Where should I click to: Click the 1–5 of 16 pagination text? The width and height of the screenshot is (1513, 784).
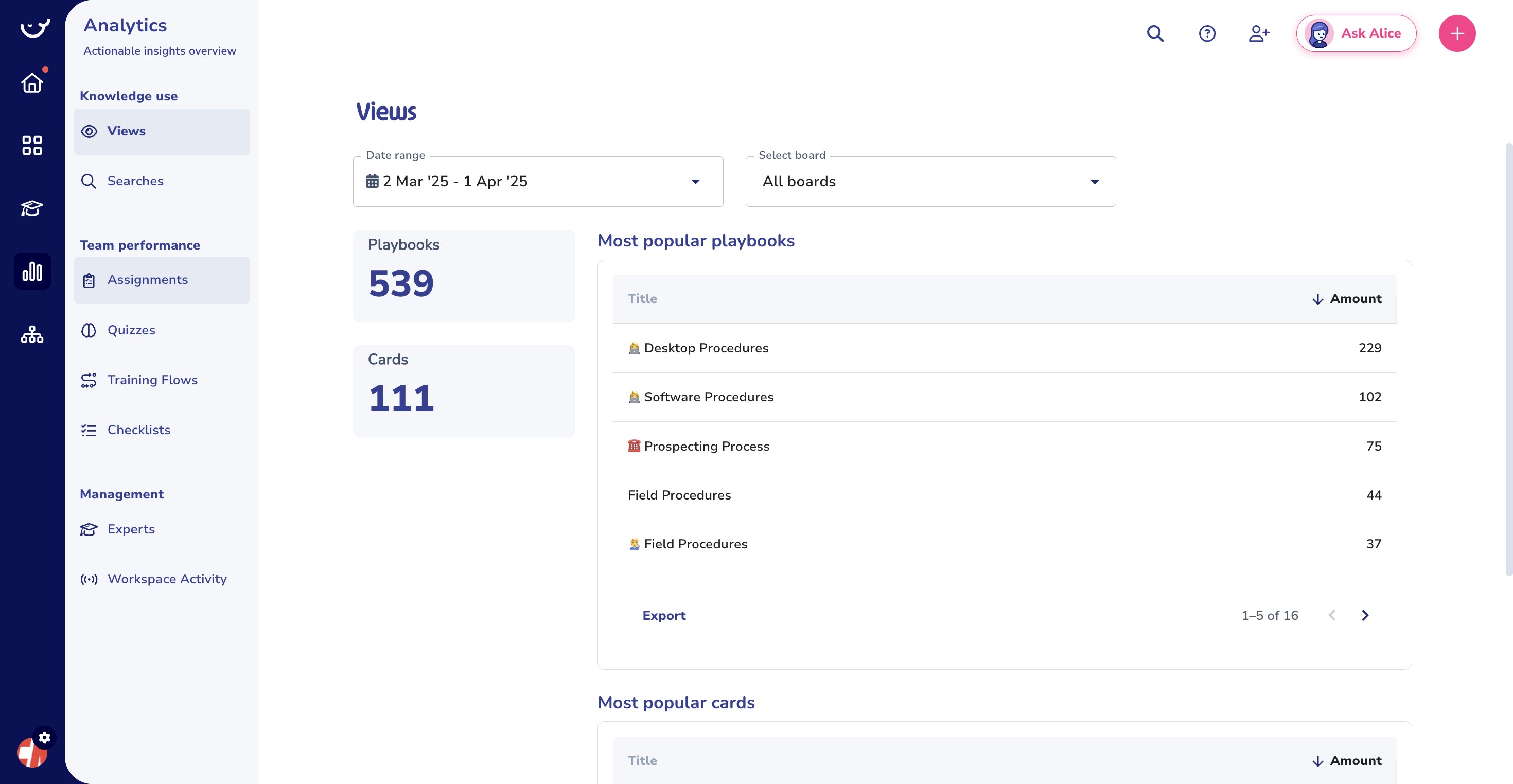1270,615
